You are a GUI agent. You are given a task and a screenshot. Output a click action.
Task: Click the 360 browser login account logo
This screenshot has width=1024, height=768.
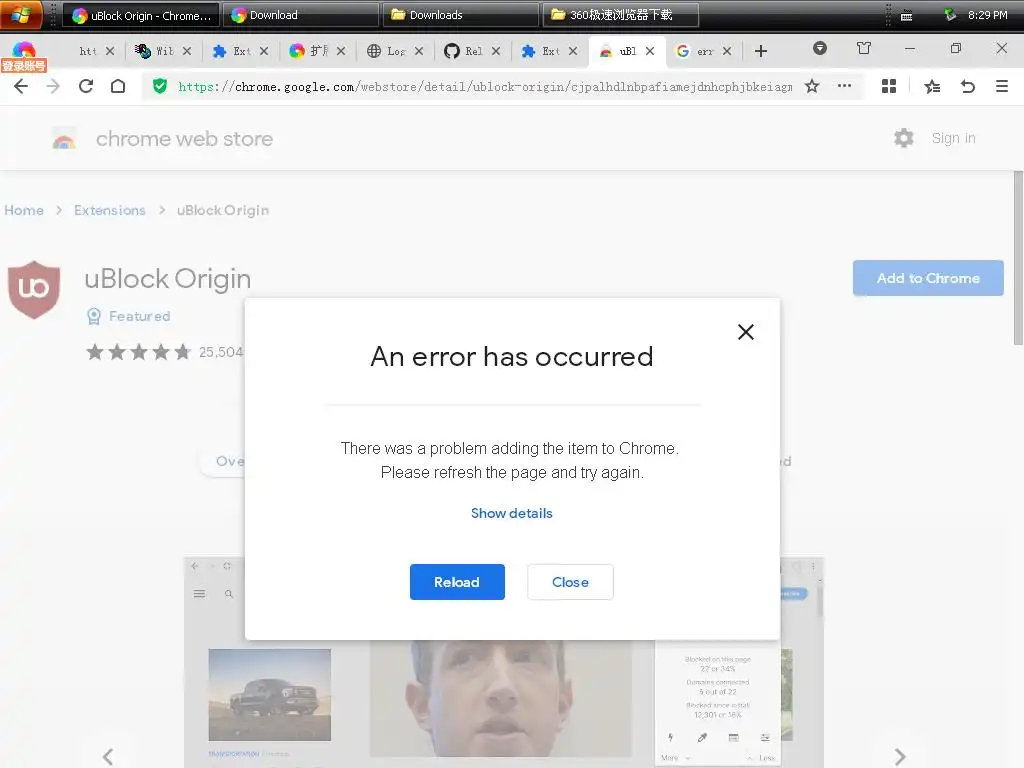24,56
